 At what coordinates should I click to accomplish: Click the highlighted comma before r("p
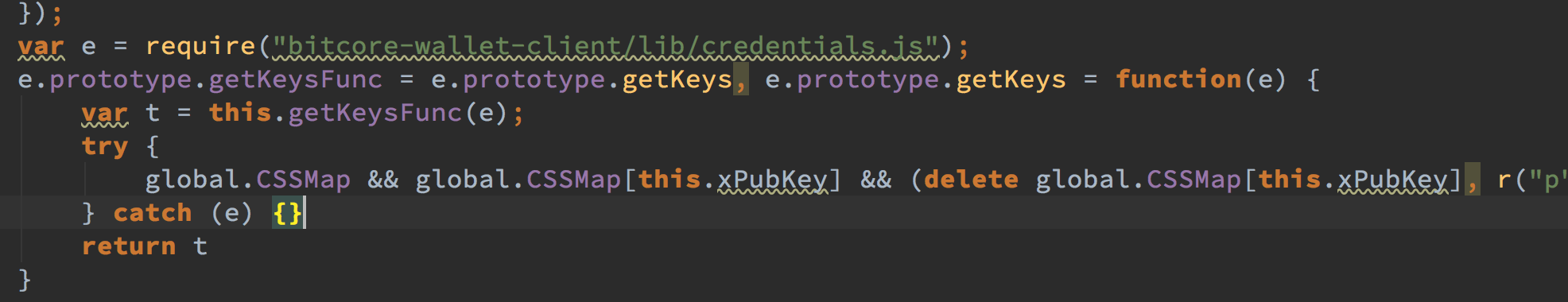pos(1472,180)
